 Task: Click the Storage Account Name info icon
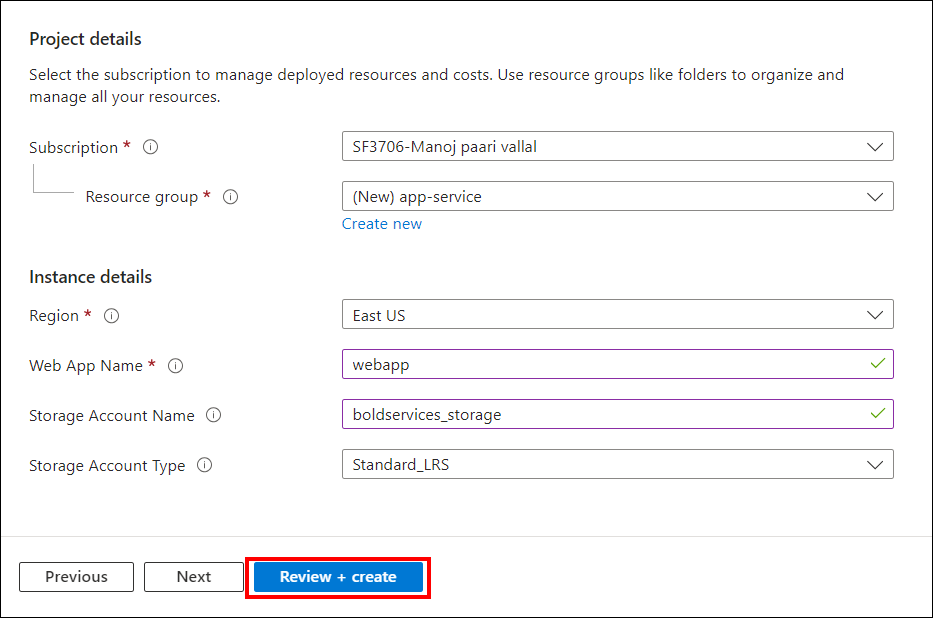coord(213,416)
